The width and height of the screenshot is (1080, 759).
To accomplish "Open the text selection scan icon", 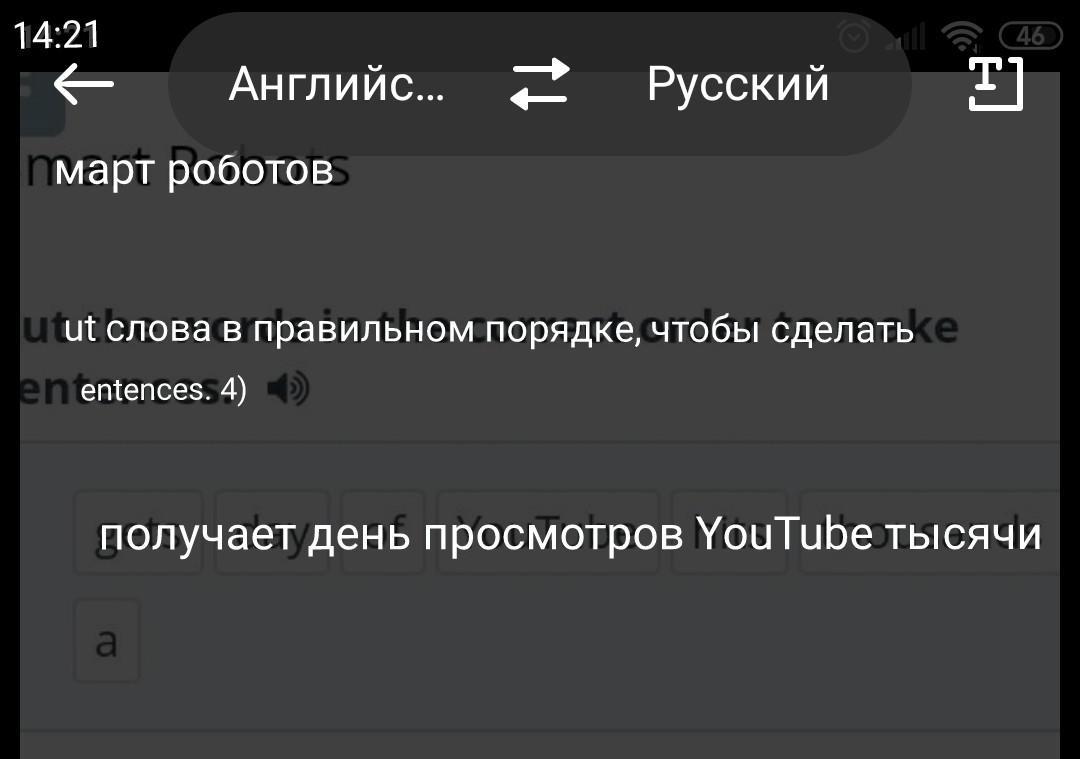I will tap(996, 83).
